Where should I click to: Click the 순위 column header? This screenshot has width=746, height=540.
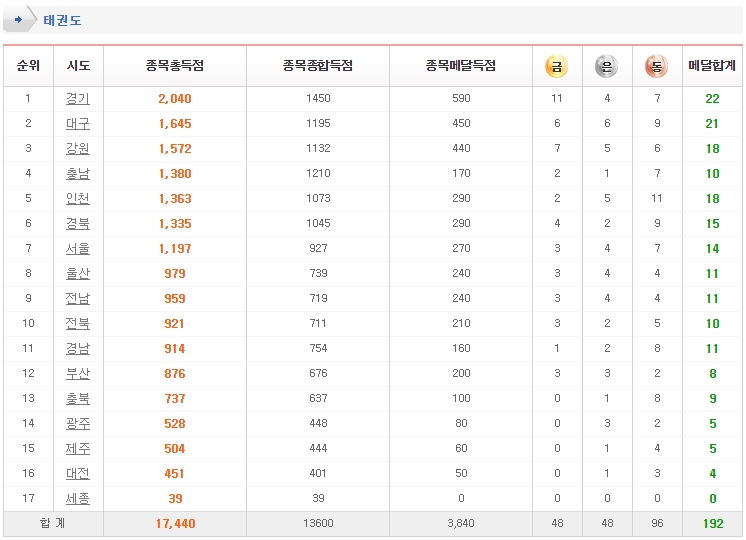click(28, 65)
